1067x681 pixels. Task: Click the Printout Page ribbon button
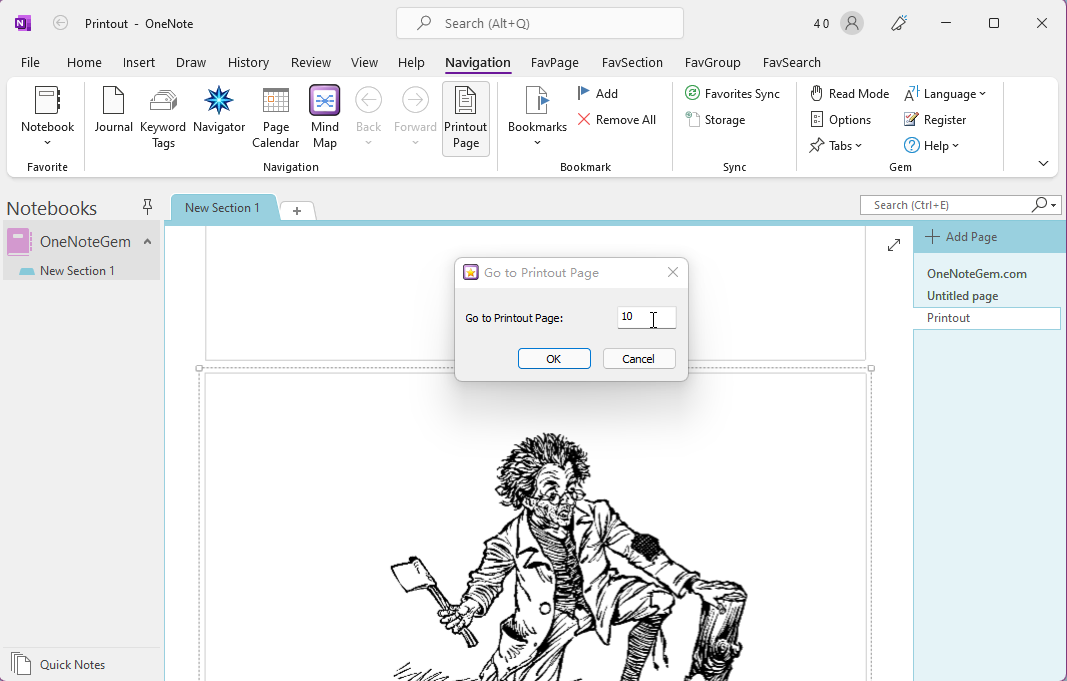(465, 118)
